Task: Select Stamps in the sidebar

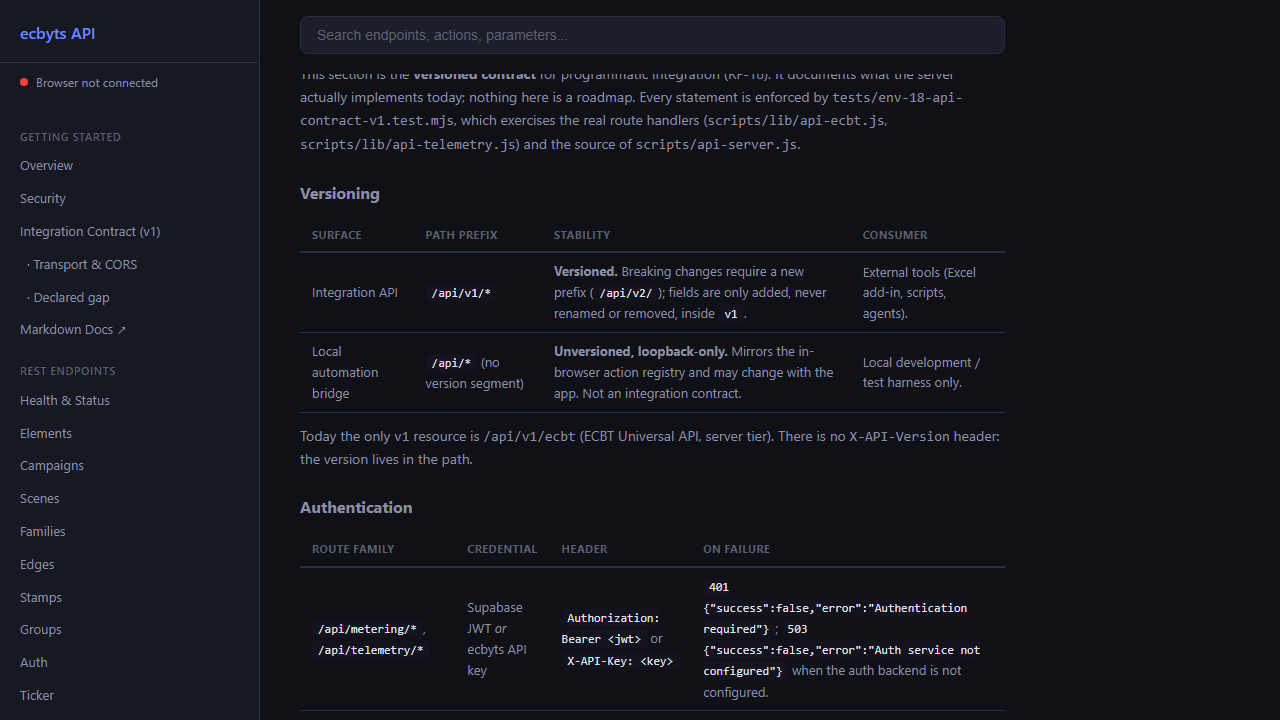Action: pos(41,597)
